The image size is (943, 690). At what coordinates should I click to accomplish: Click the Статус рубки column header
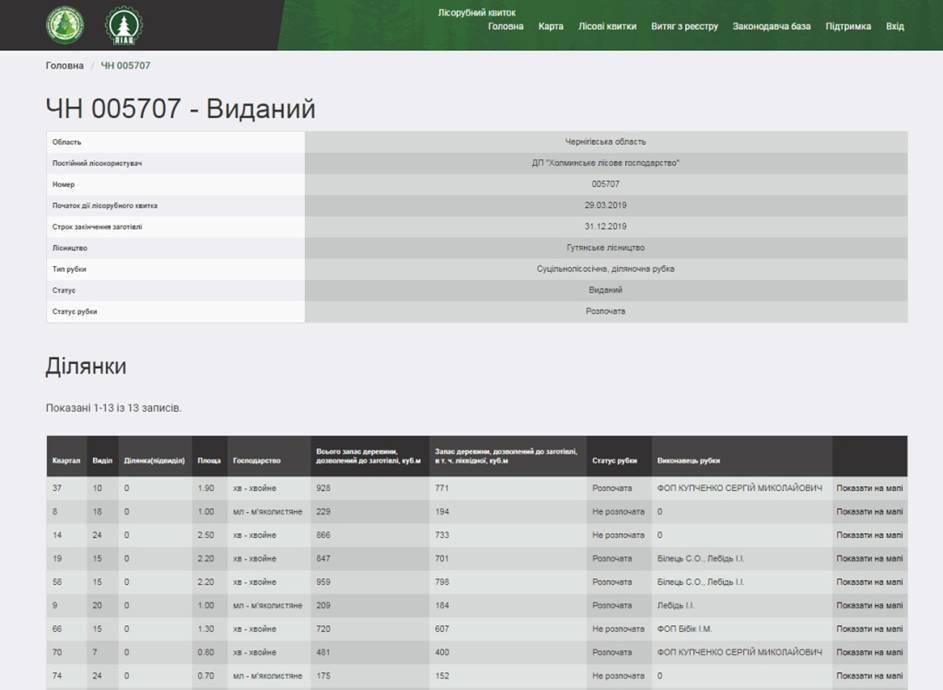614,461
